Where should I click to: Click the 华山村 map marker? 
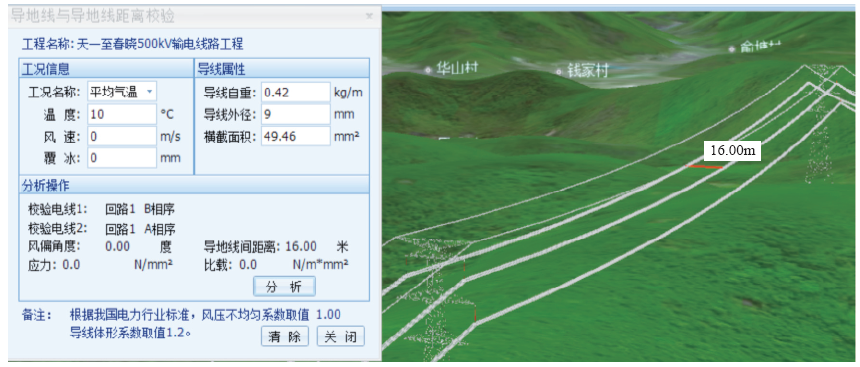click(x=452, y=68)
